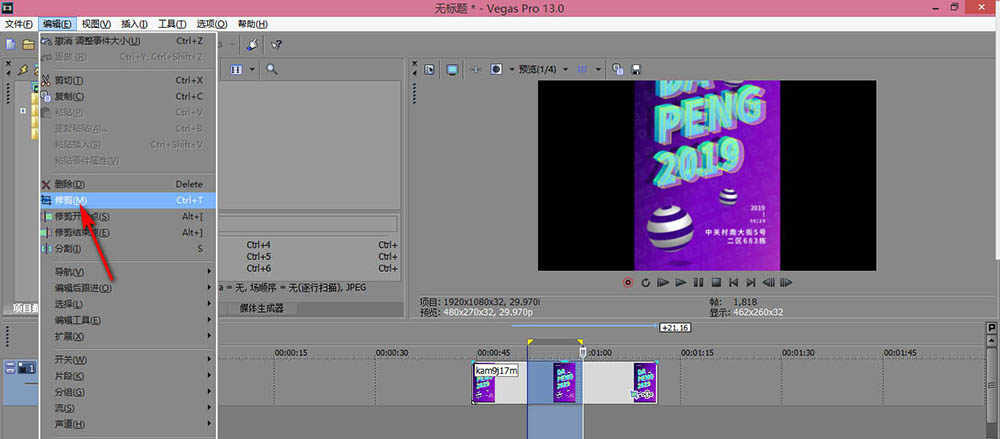Open the 插入(I) menu
Image resolution: width=1000 pixels, height=439 pixels.
(134, 24)
